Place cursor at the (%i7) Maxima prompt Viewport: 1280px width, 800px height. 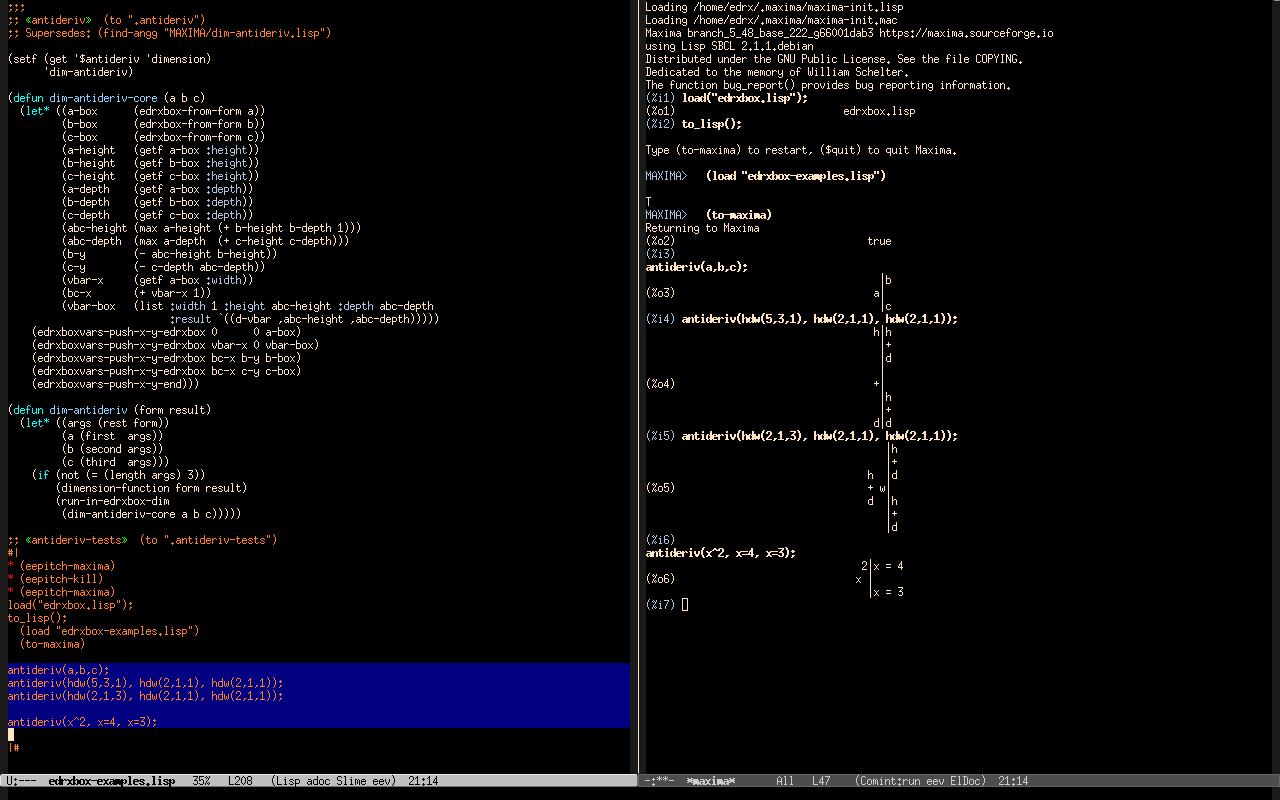tap(685, 605)
